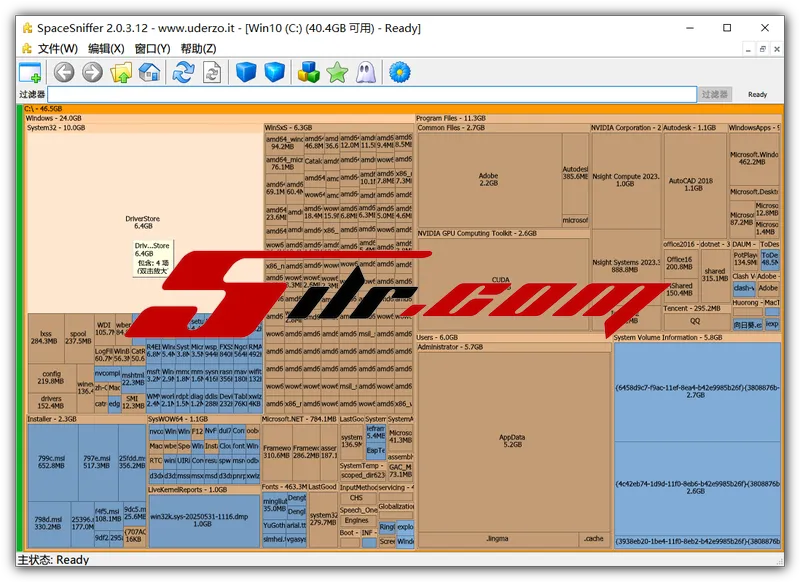Select the 799c.msi 652.8MB file
The image size is (800, 582).
[53, 463]
